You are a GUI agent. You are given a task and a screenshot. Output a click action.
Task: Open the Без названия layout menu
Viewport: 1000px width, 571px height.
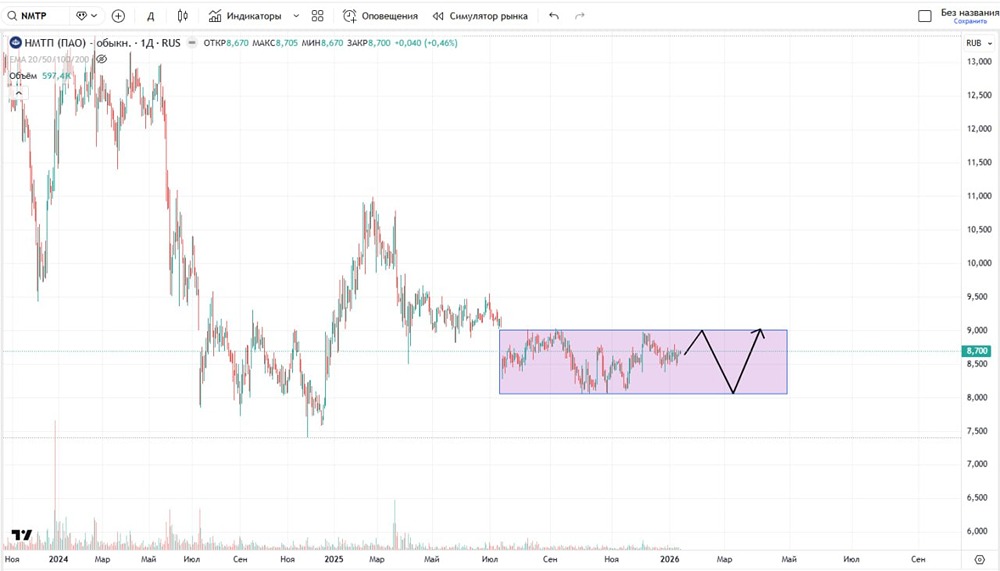click(x=969, y=12)
